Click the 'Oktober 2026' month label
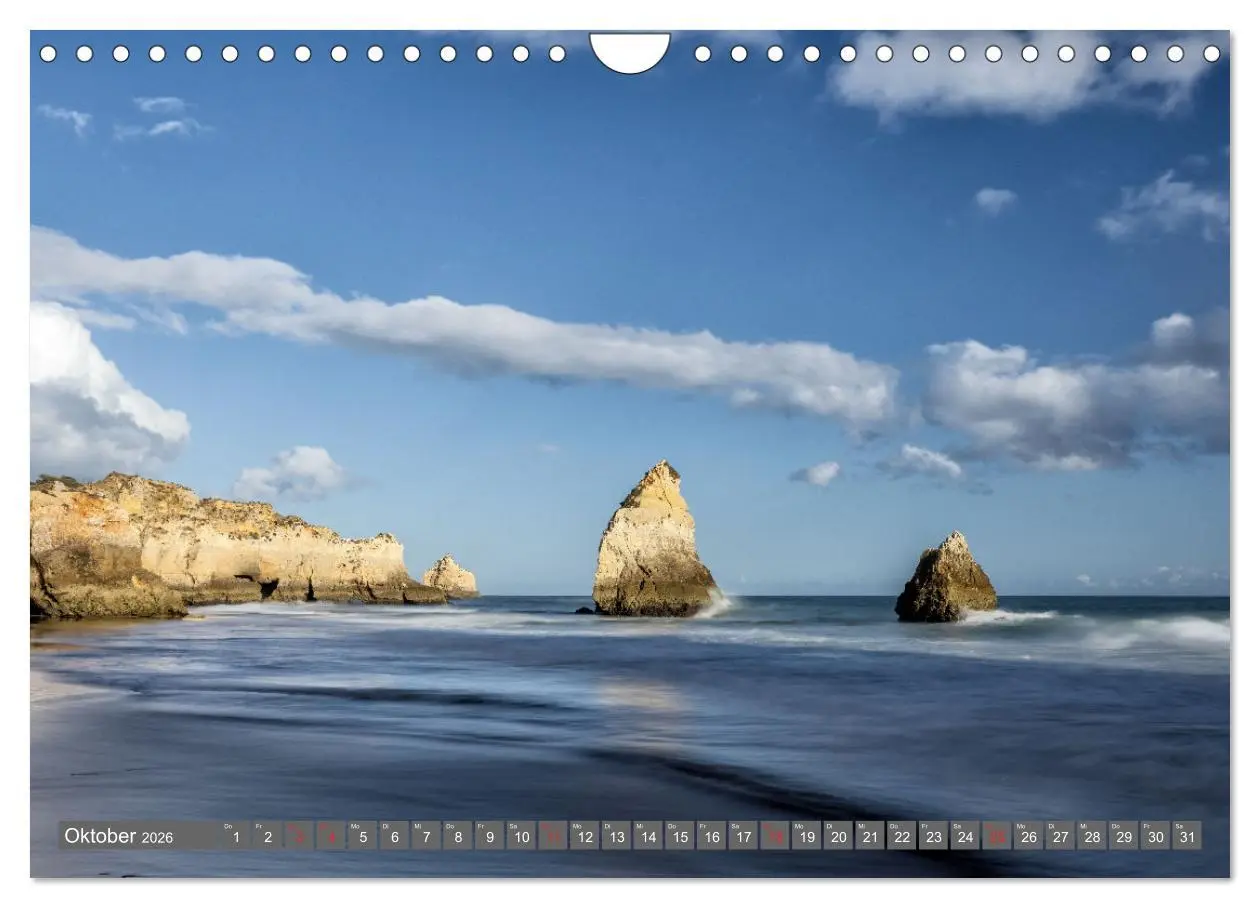 tap(118, 836)
